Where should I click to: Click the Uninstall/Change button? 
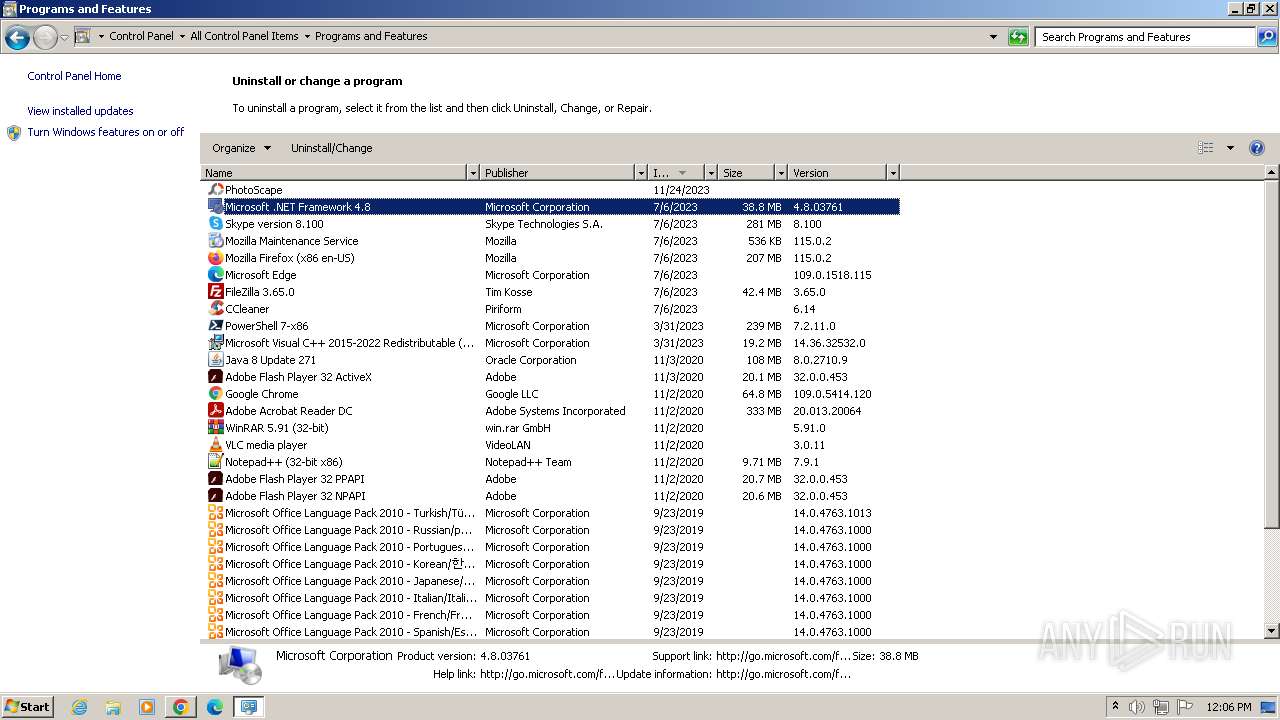(x=331, y=148)
